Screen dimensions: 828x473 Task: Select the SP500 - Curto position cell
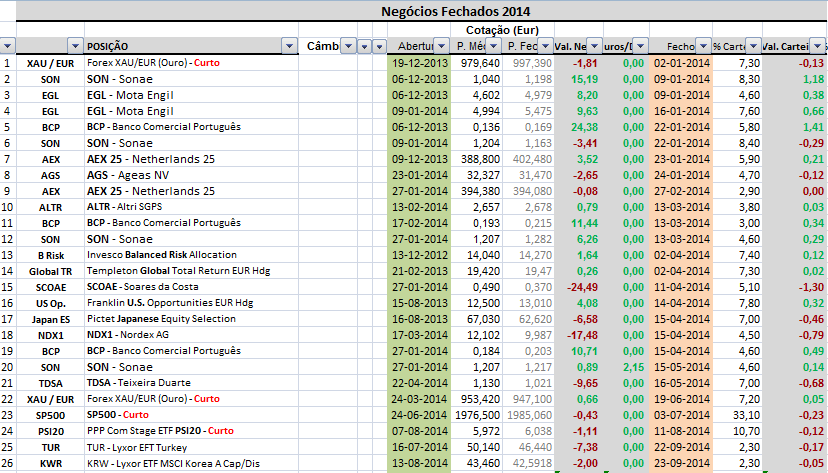tap(118, 414)
